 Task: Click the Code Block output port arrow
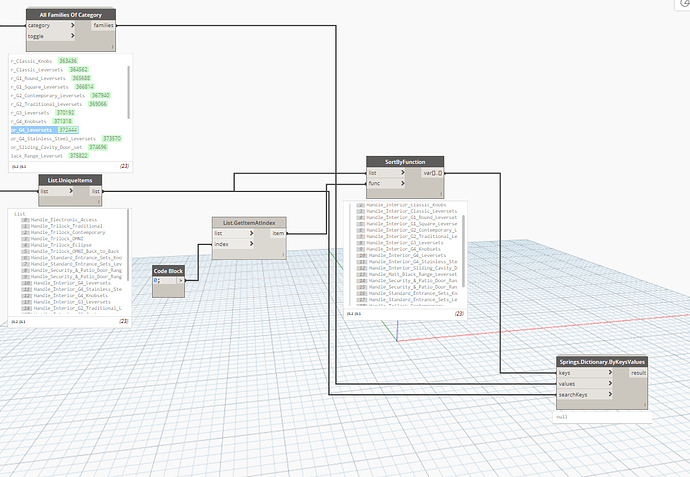tap(180, 280)
